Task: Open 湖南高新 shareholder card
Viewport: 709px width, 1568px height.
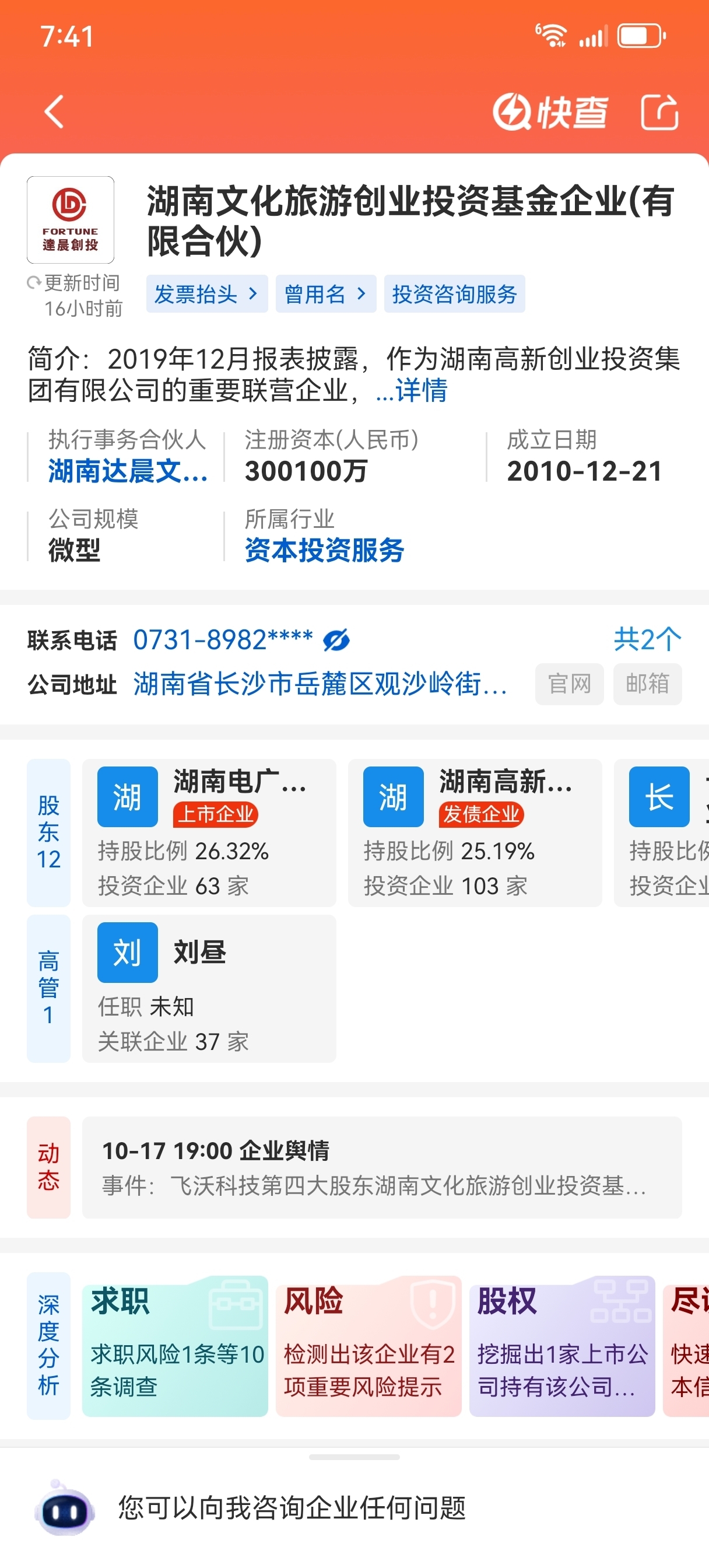Action: [x=475, y=832]
